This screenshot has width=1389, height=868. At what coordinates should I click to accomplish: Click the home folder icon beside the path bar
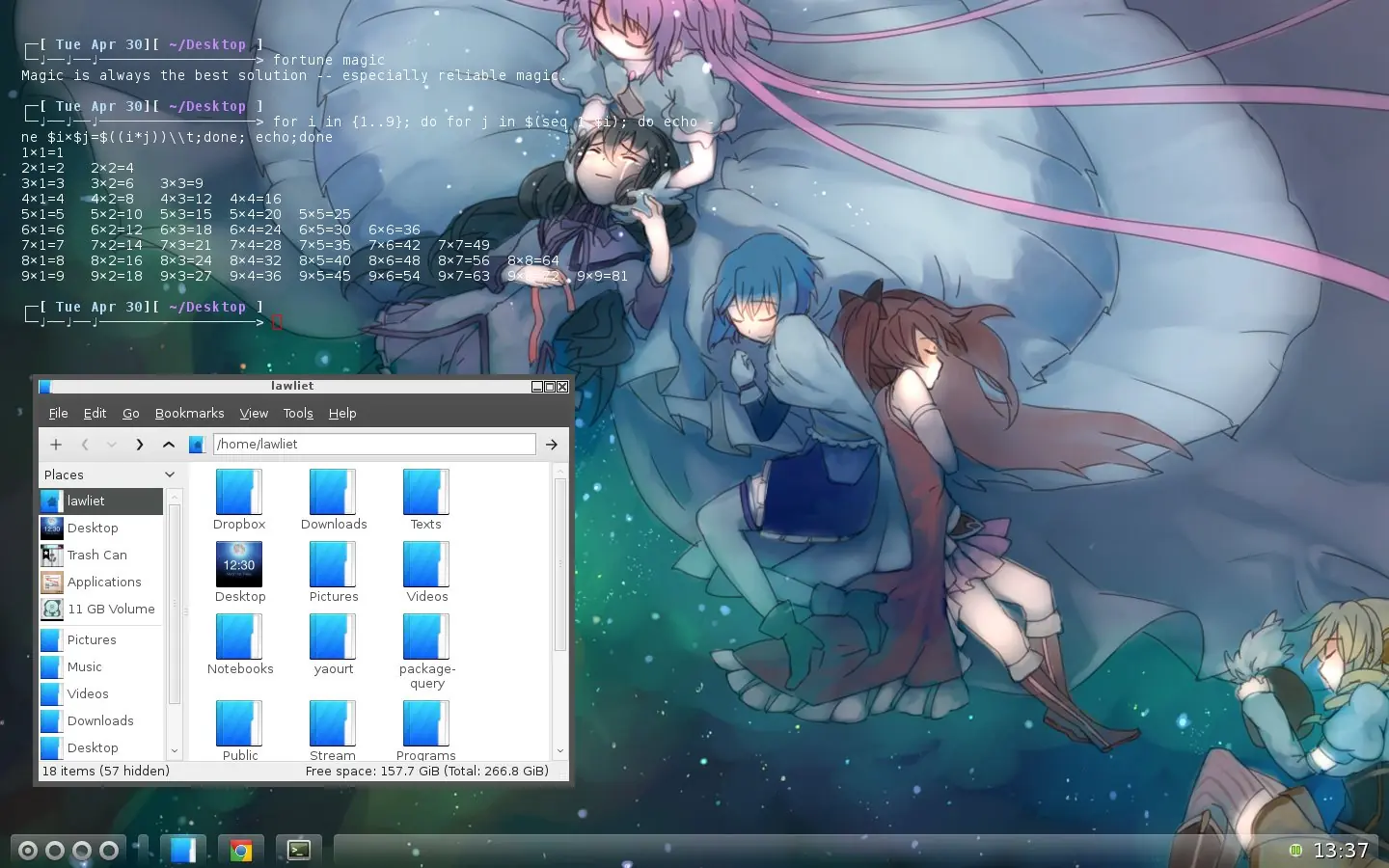[x=198, y=444]
